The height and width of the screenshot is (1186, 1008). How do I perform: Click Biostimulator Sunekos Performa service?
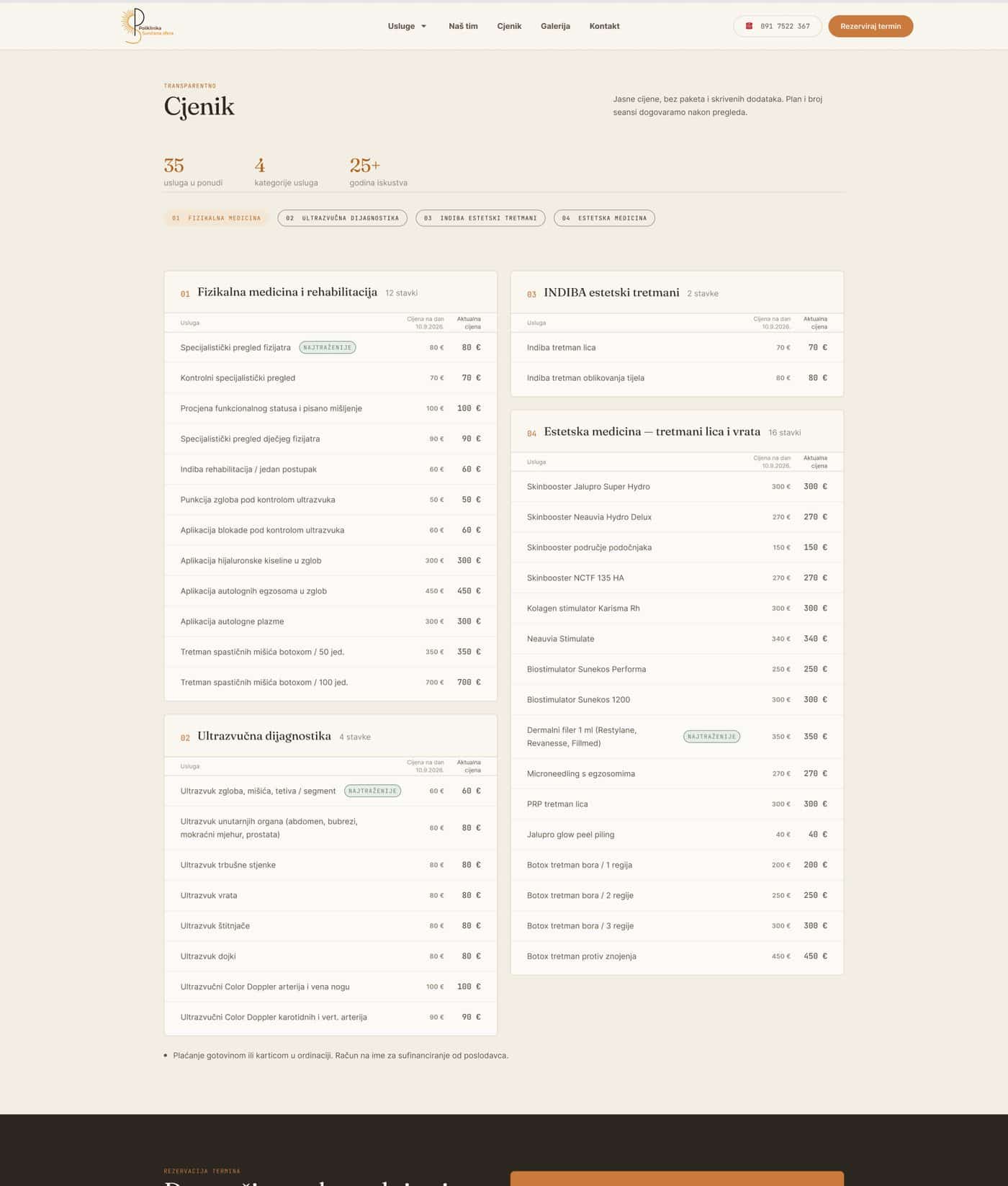tap(587, 669)
